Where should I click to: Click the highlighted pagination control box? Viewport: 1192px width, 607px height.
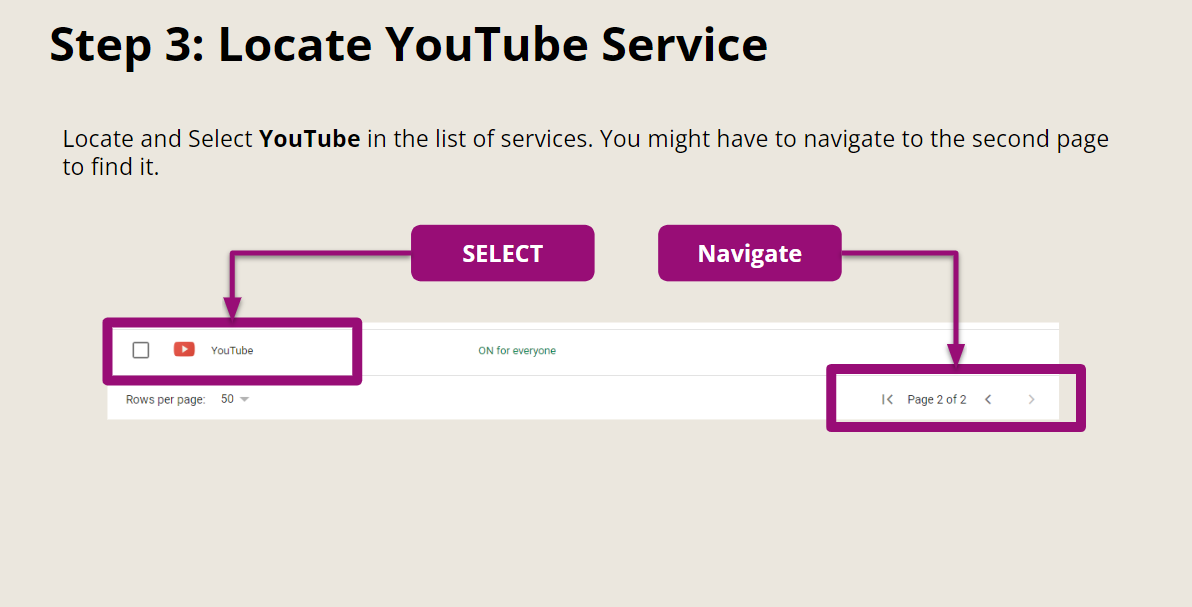[955, 397]
